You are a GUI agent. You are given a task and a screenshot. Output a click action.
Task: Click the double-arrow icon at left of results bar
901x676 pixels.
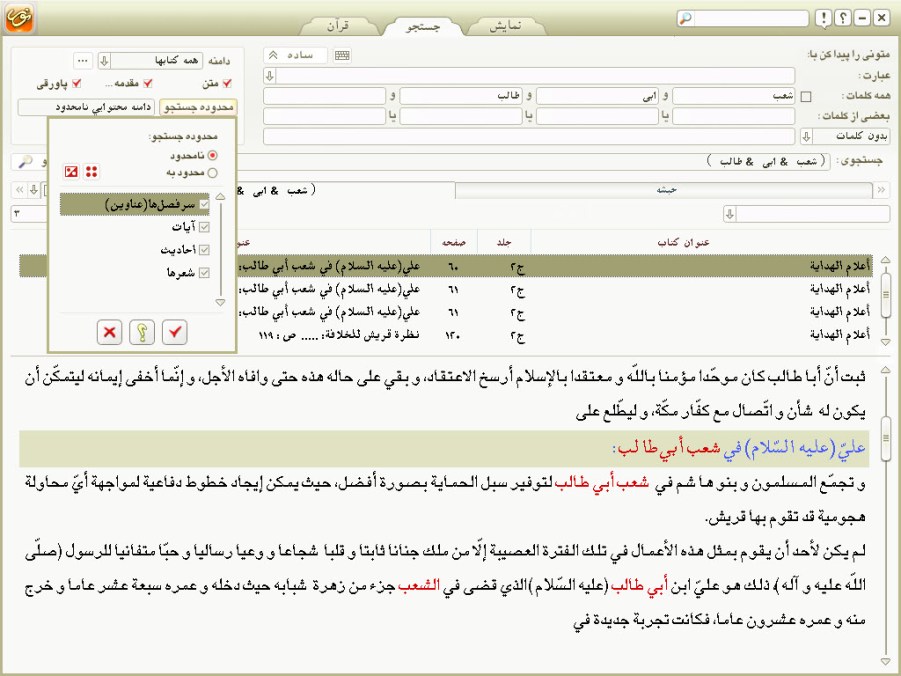[20, 190]
